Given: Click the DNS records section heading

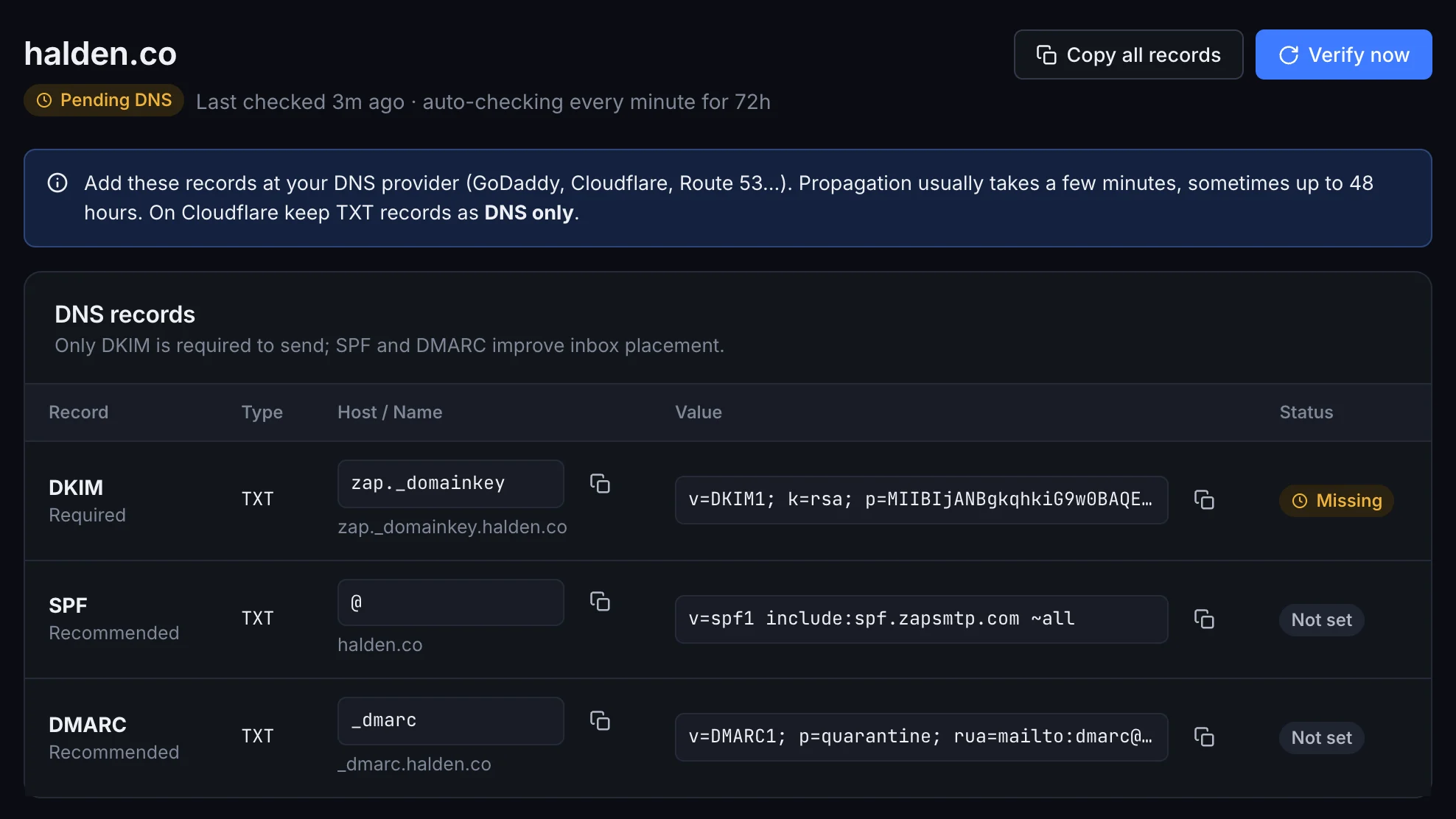Looking at the screenshot, I should (x=125, y=314).
